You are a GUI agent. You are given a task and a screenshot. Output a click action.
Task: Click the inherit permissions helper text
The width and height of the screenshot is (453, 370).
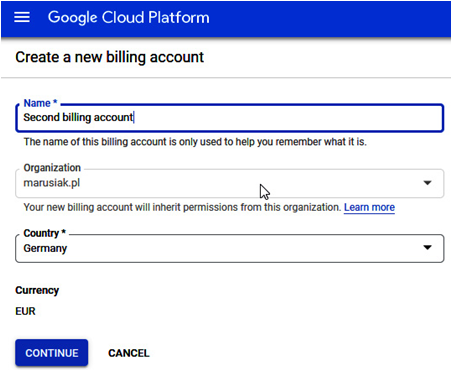182,207
